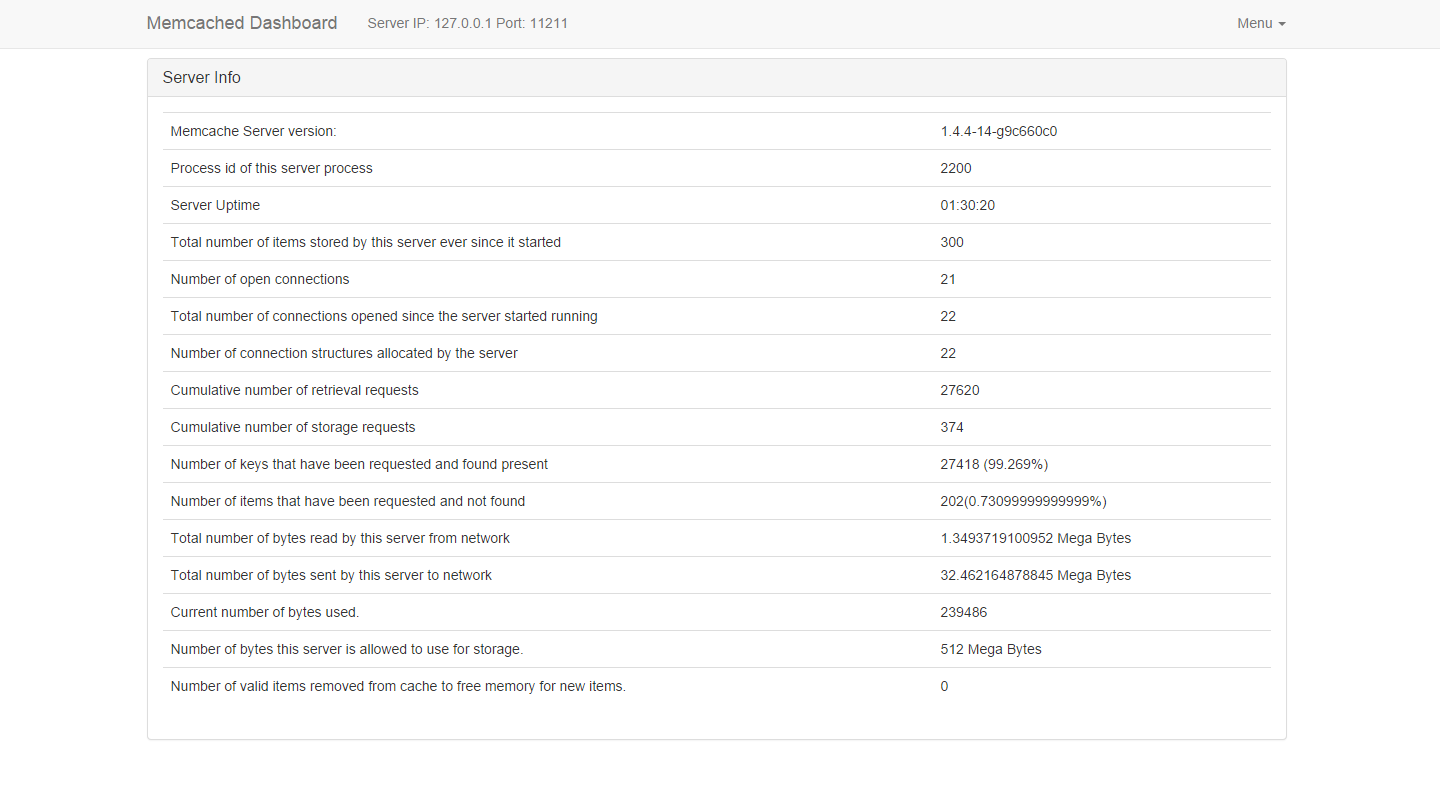
Task: Select evictions value 0
Action: [944, 686]
